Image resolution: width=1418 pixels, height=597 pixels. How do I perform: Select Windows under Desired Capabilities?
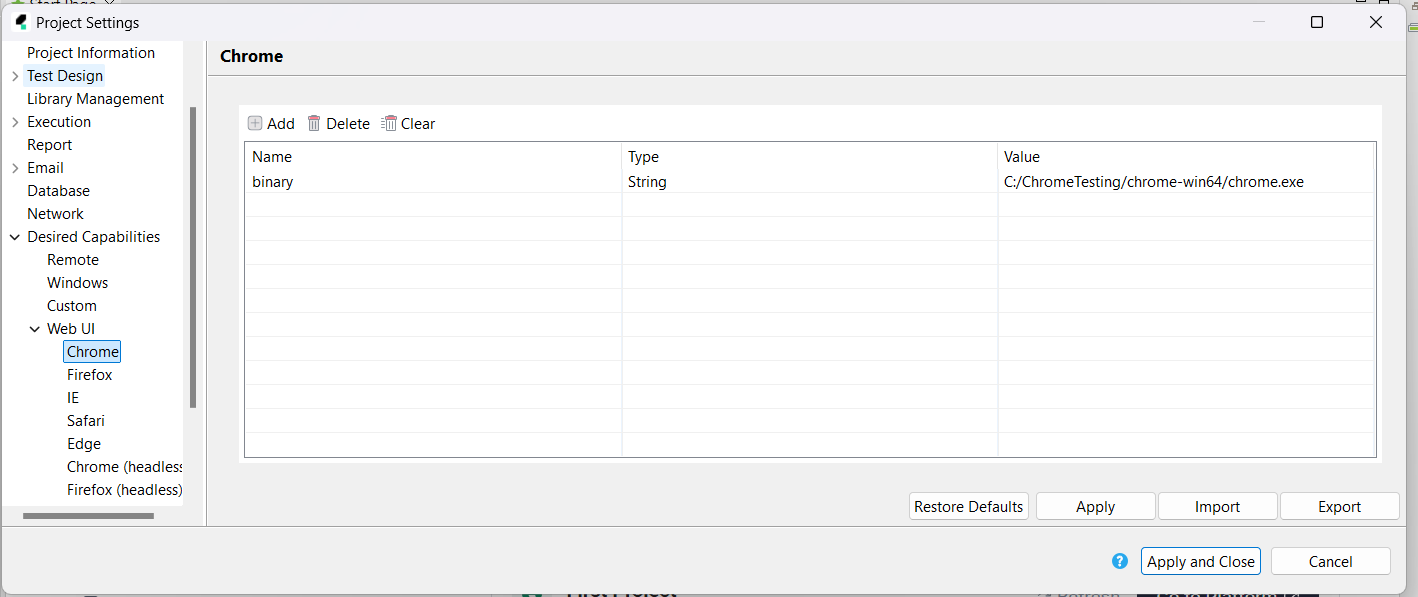coord(77,283)
